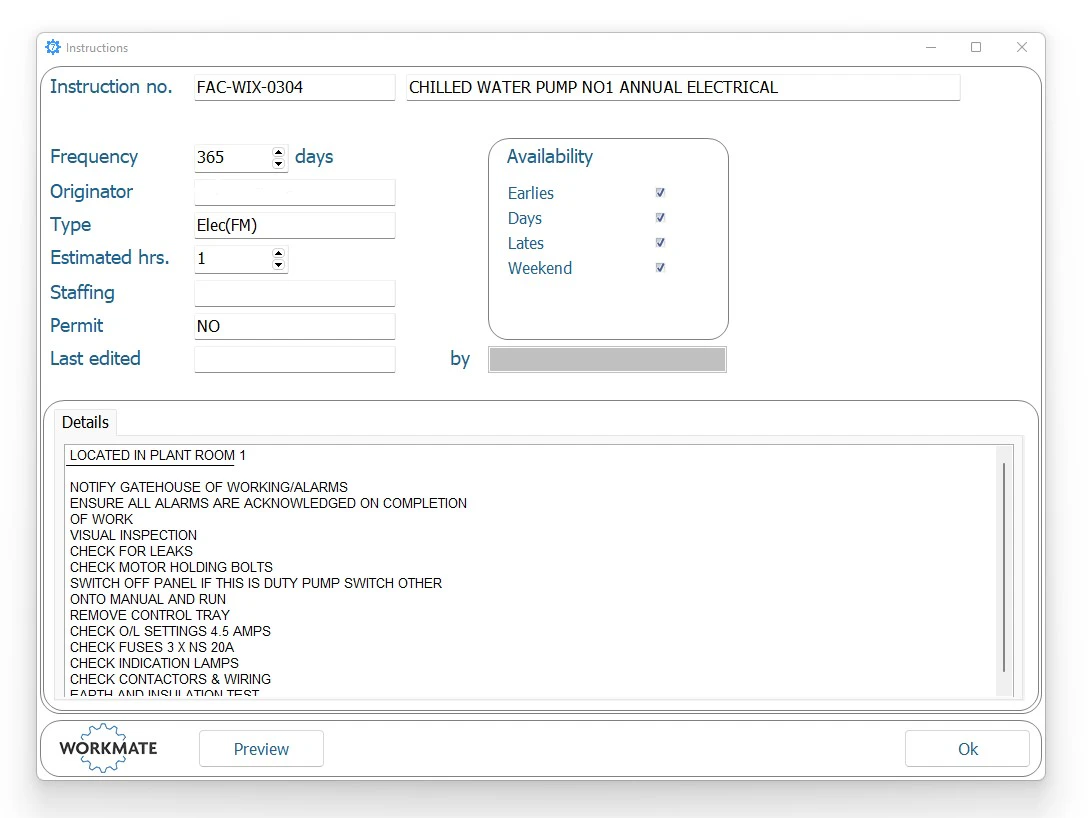Increase Estimated hrs with the up arrow
Screen dimensions: 1088x818
coord(278,253)
